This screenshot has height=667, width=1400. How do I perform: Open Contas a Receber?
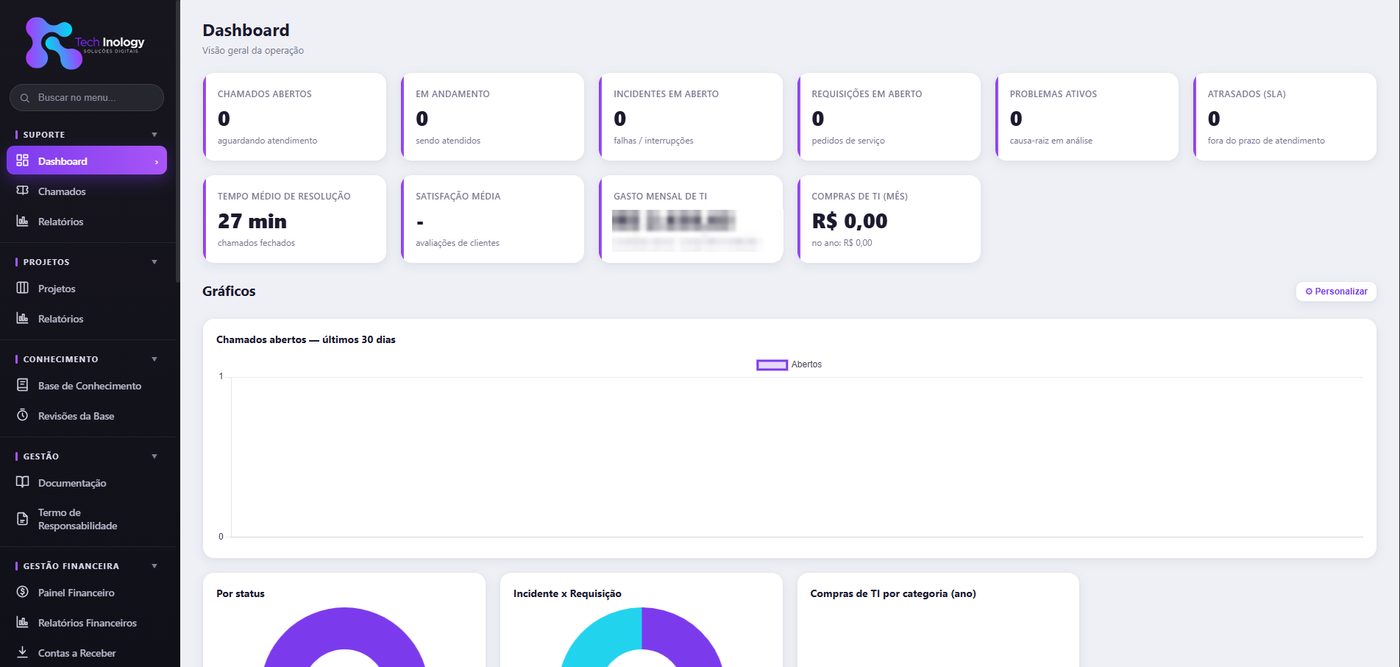87,652
